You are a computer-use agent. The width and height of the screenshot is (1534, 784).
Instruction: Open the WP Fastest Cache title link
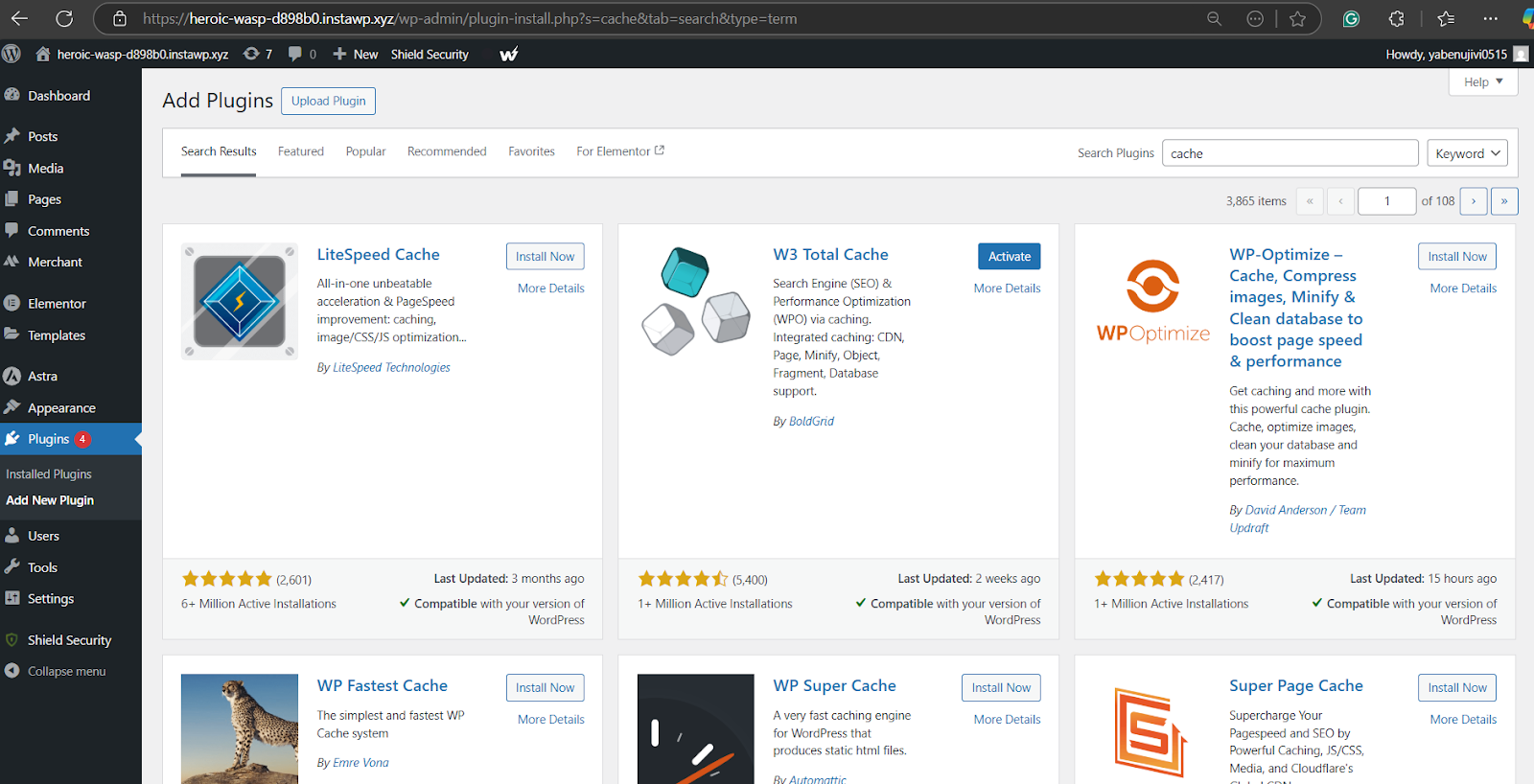(x=383, y=685)
